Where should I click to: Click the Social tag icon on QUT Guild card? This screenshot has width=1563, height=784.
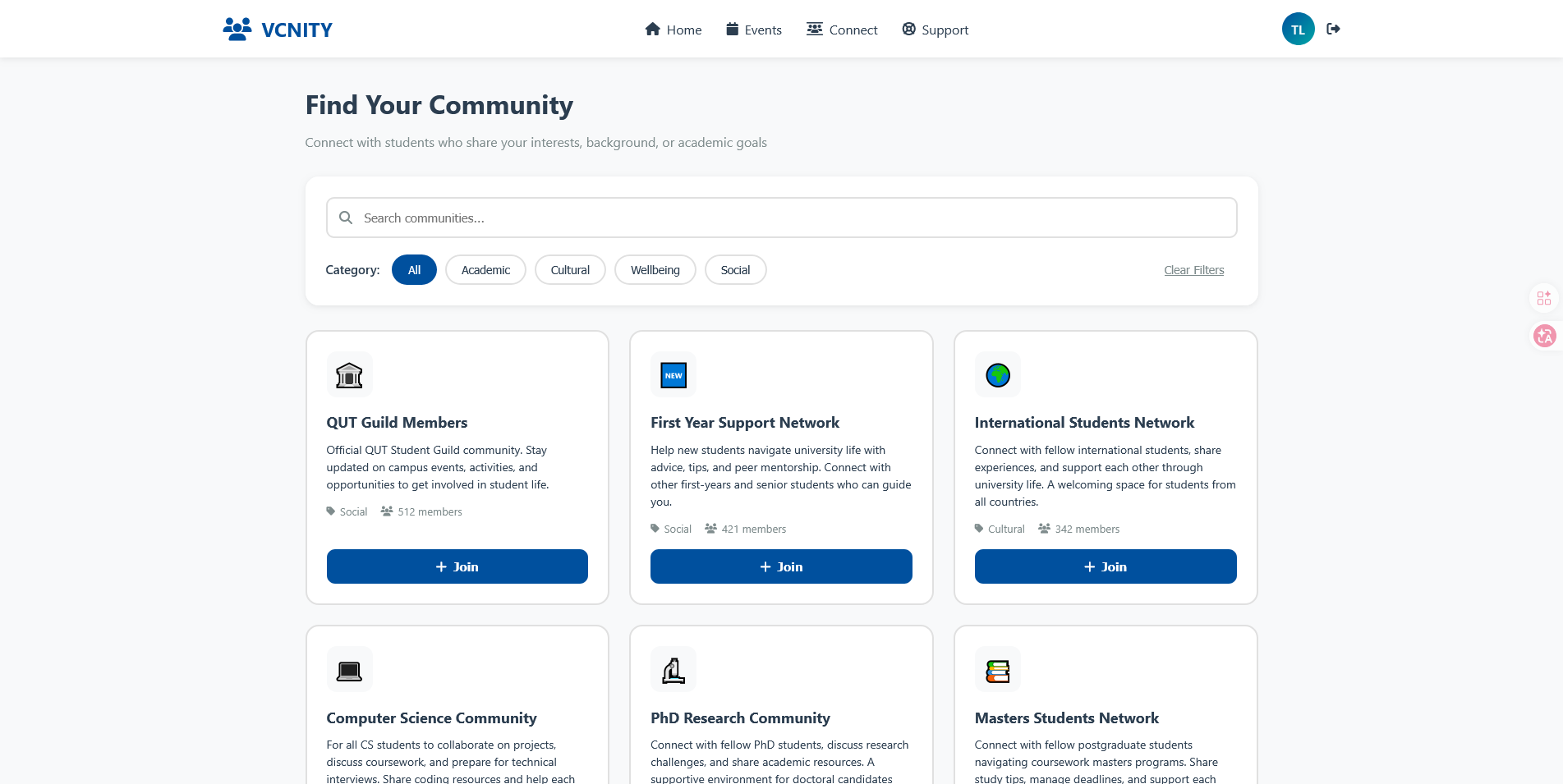coord(331,511)
